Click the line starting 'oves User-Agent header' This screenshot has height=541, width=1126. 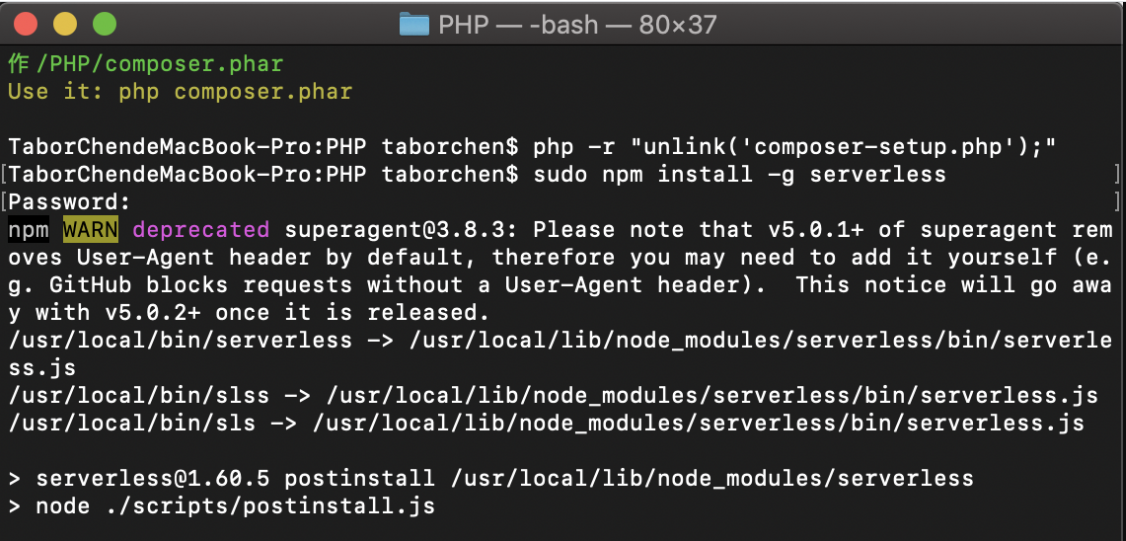[560, 257]
